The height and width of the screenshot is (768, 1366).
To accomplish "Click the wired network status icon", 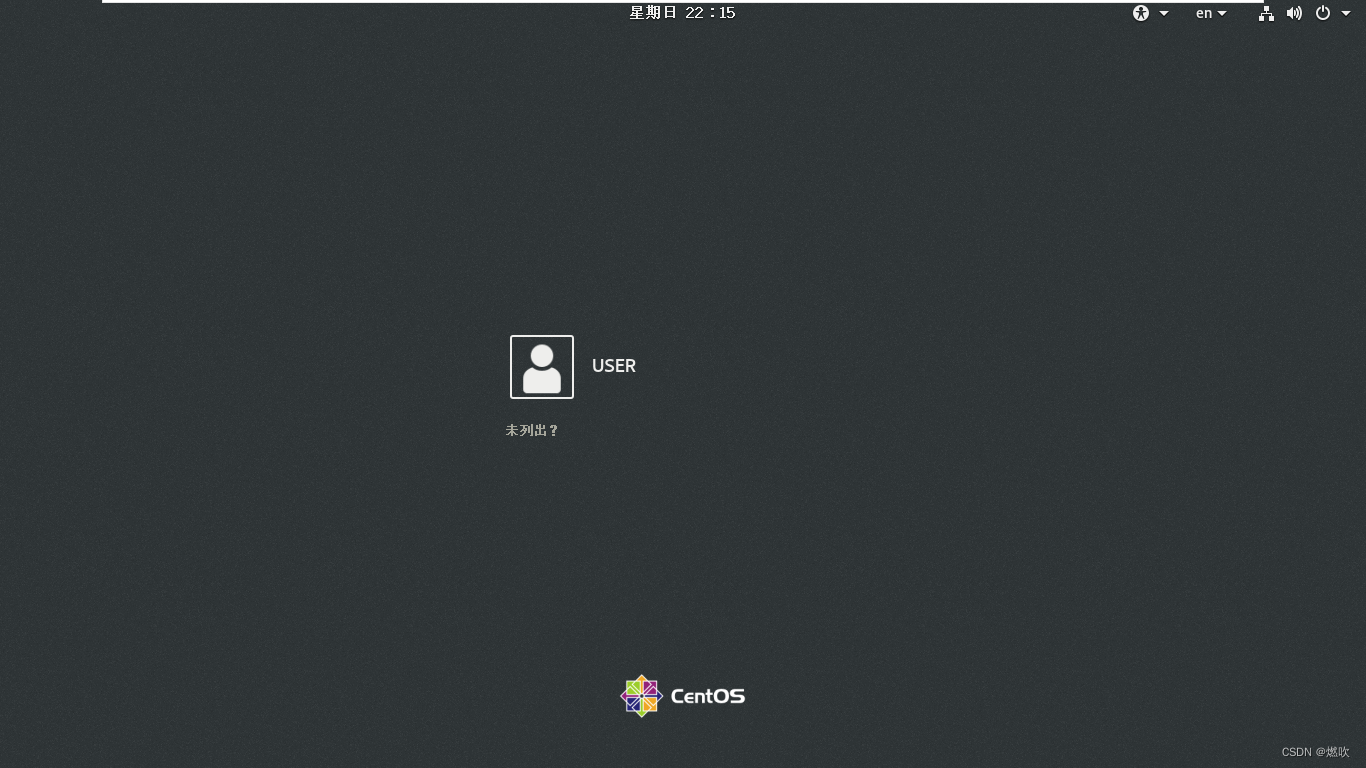I will tap(1266, 13).
